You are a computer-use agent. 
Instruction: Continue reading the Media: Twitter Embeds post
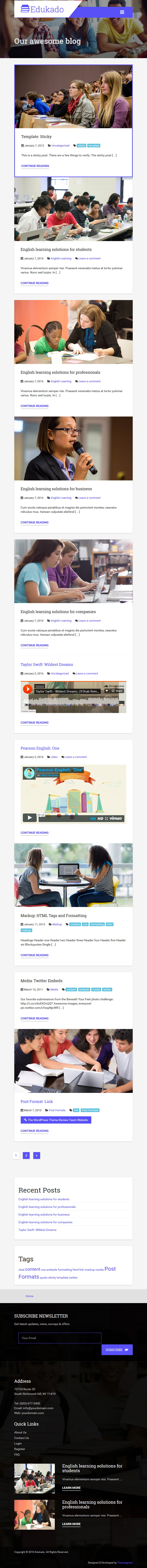point(35,1018)
